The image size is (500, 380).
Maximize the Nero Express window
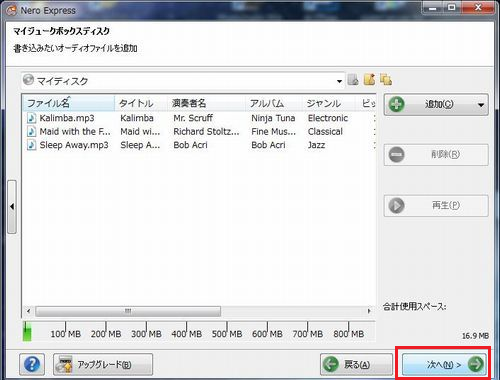(x=452, y=7)
